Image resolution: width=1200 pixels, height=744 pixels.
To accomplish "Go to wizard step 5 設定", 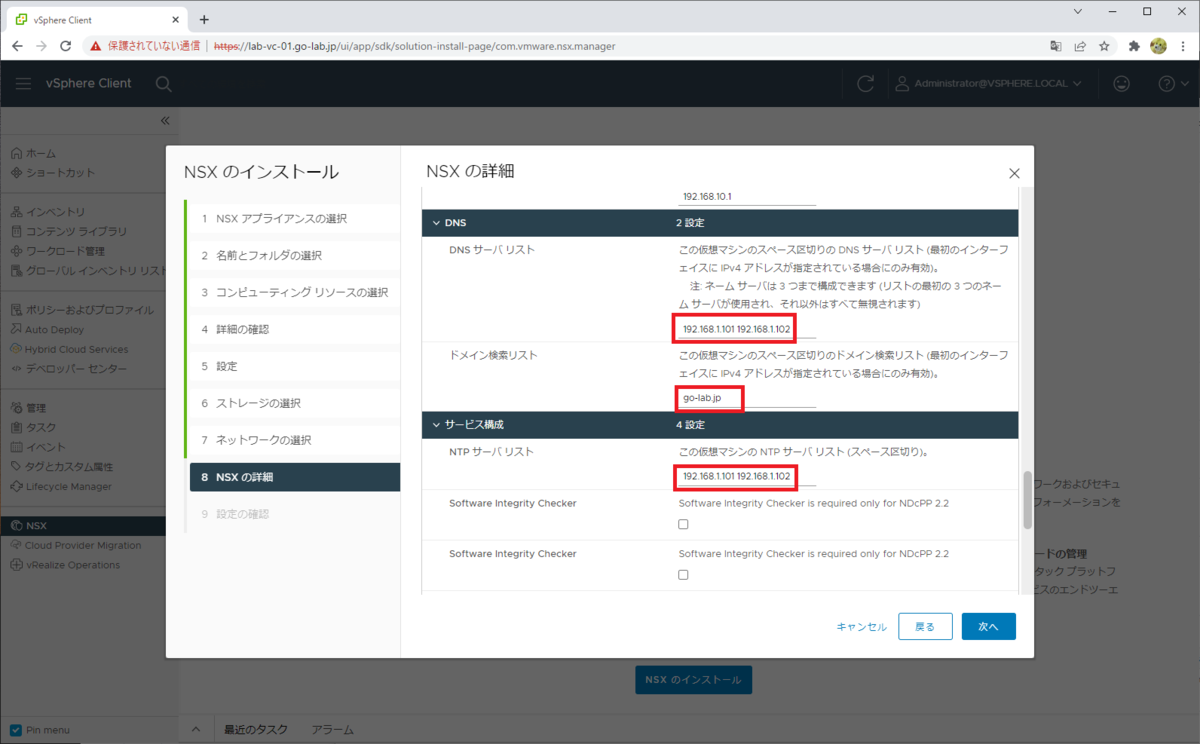I will 293,366.
